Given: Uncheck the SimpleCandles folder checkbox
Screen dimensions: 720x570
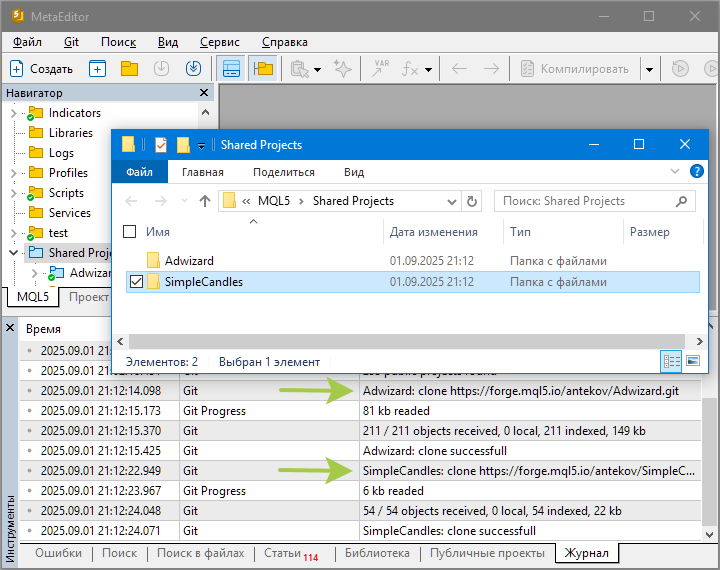Looking at the screenshot, I should (136, 282).
